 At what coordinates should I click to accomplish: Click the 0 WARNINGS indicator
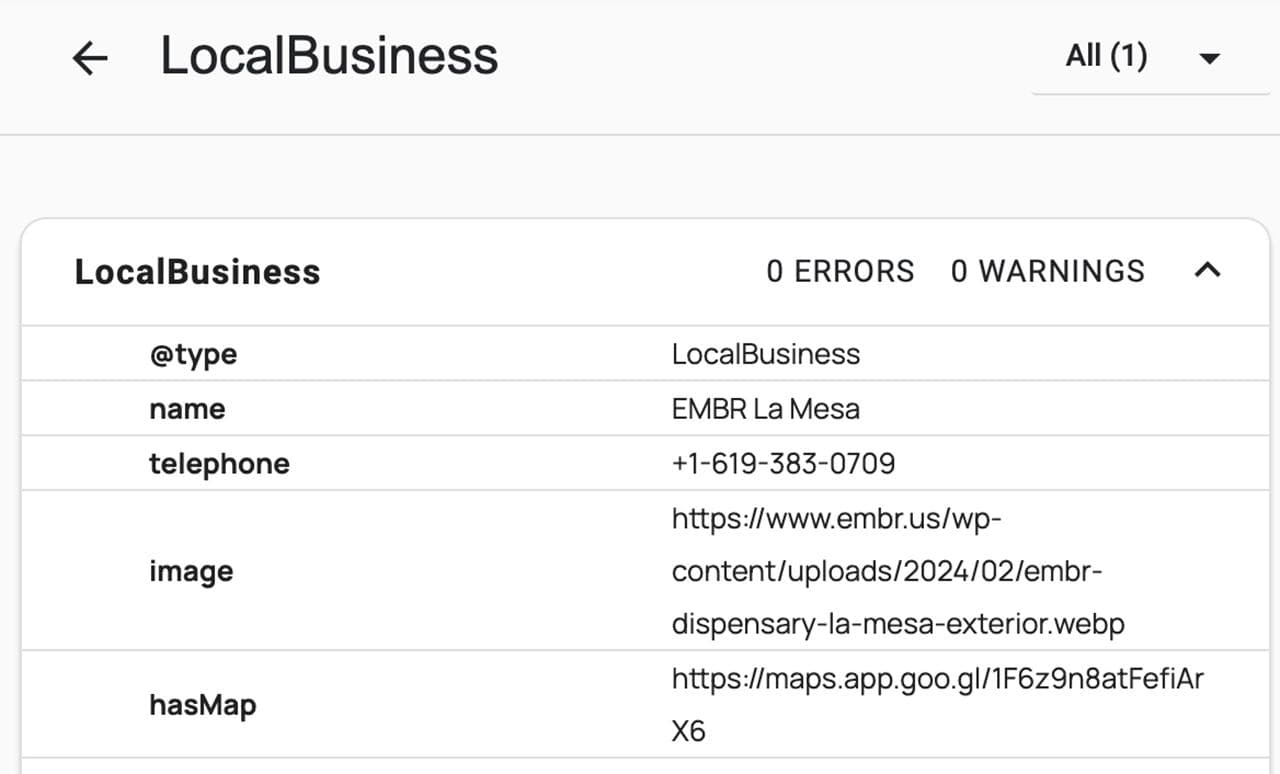tap(1047, 271)
